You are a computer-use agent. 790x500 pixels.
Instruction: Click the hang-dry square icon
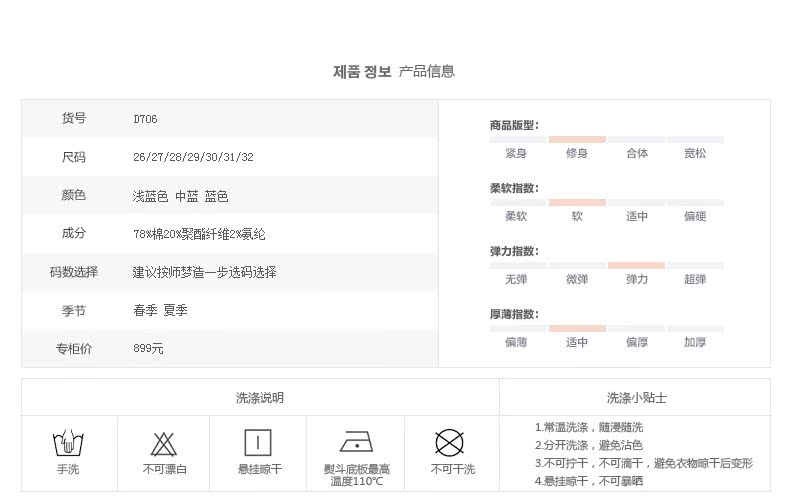pos(258,443)
